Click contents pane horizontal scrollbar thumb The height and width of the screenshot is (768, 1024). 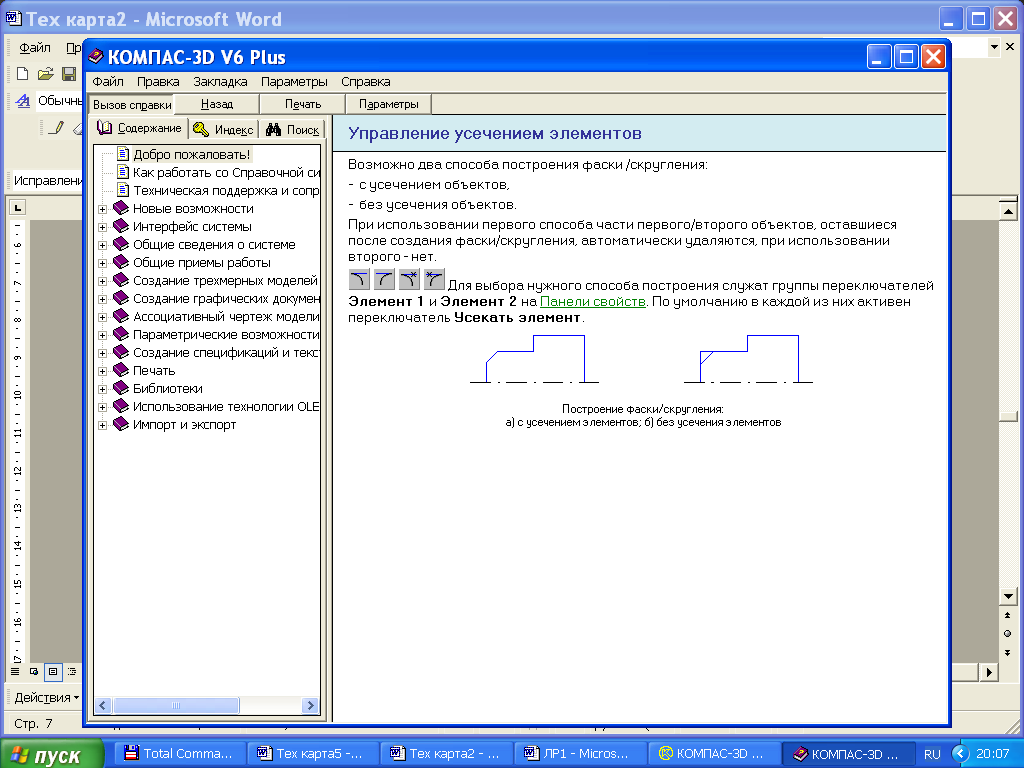click(176, 705)
